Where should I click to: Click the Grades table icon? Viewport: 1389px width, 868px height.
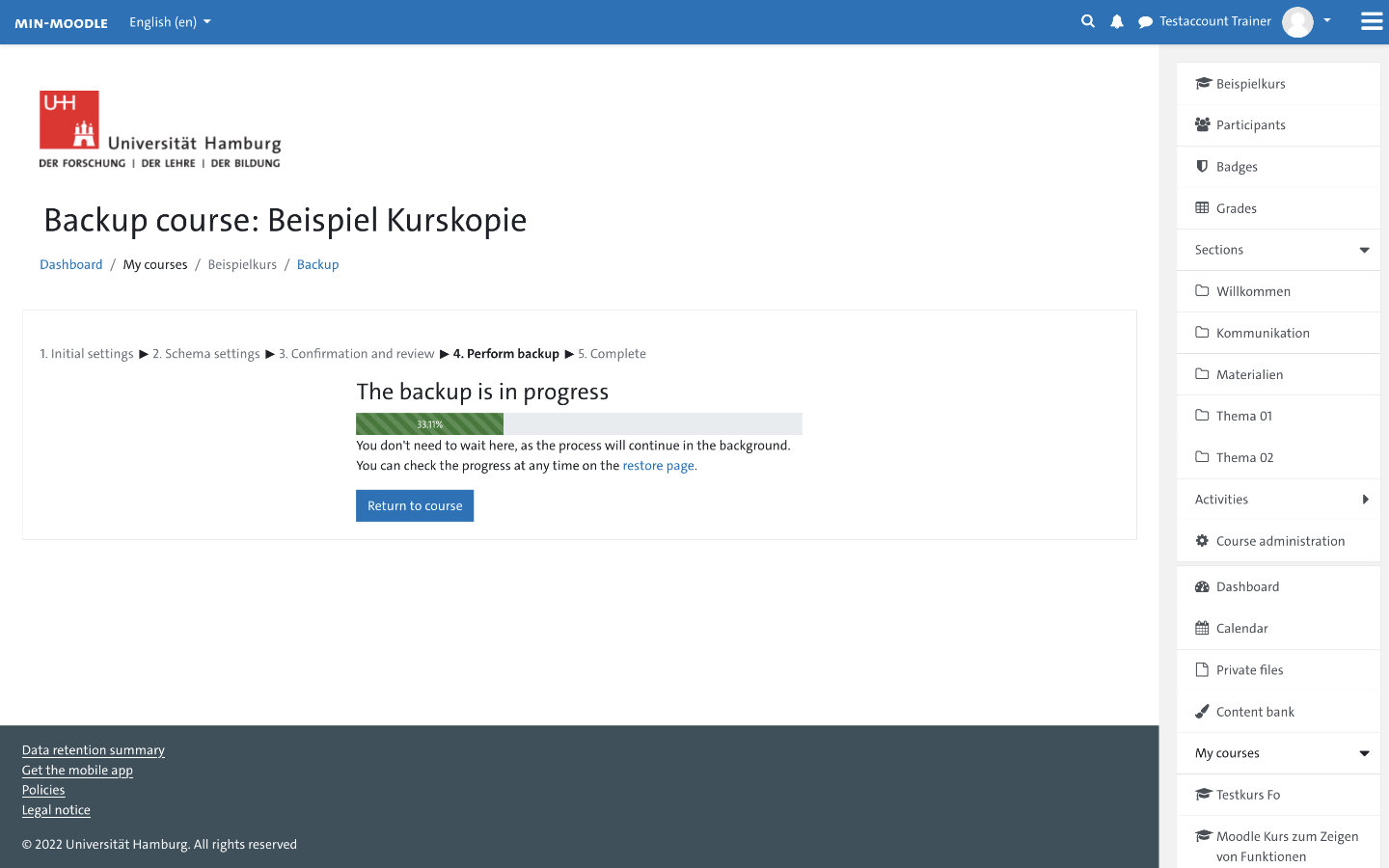tap(1202, 207)
